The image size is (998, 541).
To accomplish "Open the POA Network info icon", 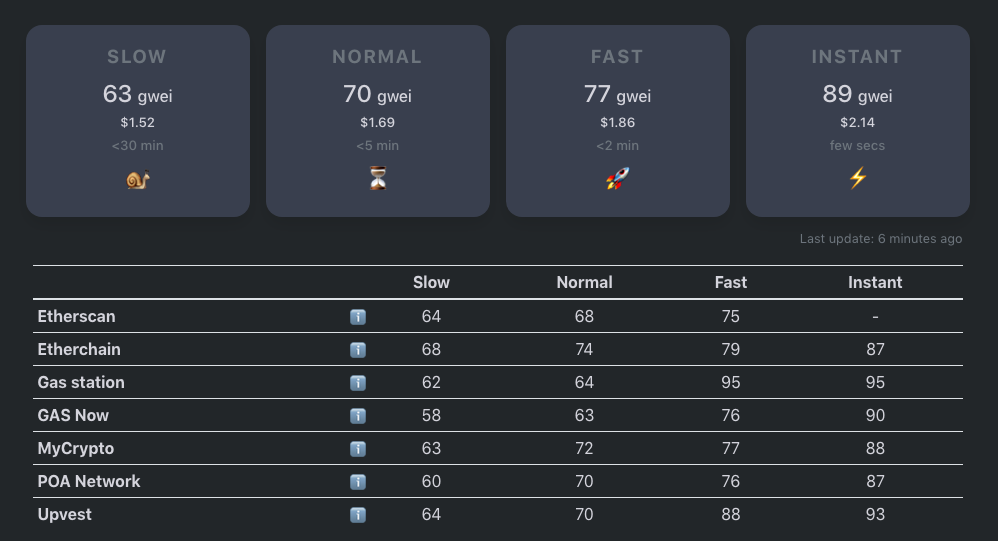I will pos(358,482).
